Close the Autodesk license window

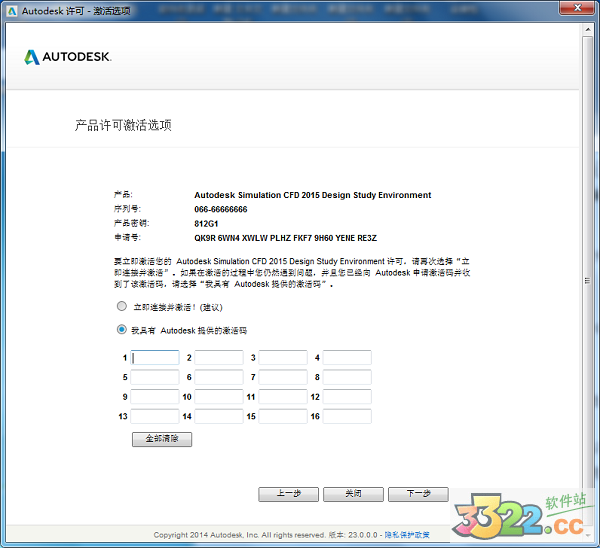click(x=577, y=8)
